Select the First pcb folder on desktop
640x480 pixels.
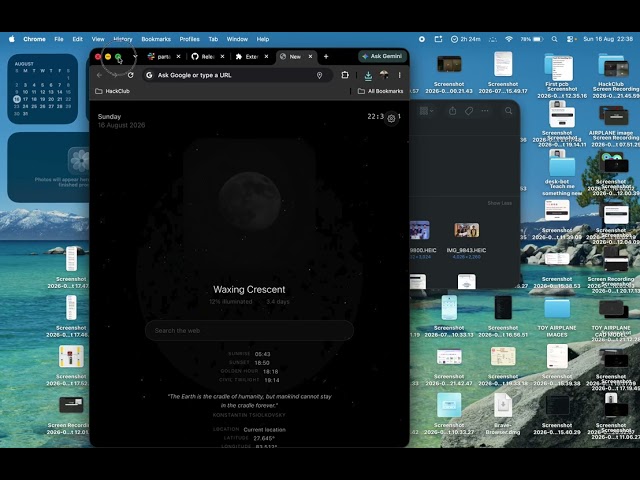click(559, 67)
